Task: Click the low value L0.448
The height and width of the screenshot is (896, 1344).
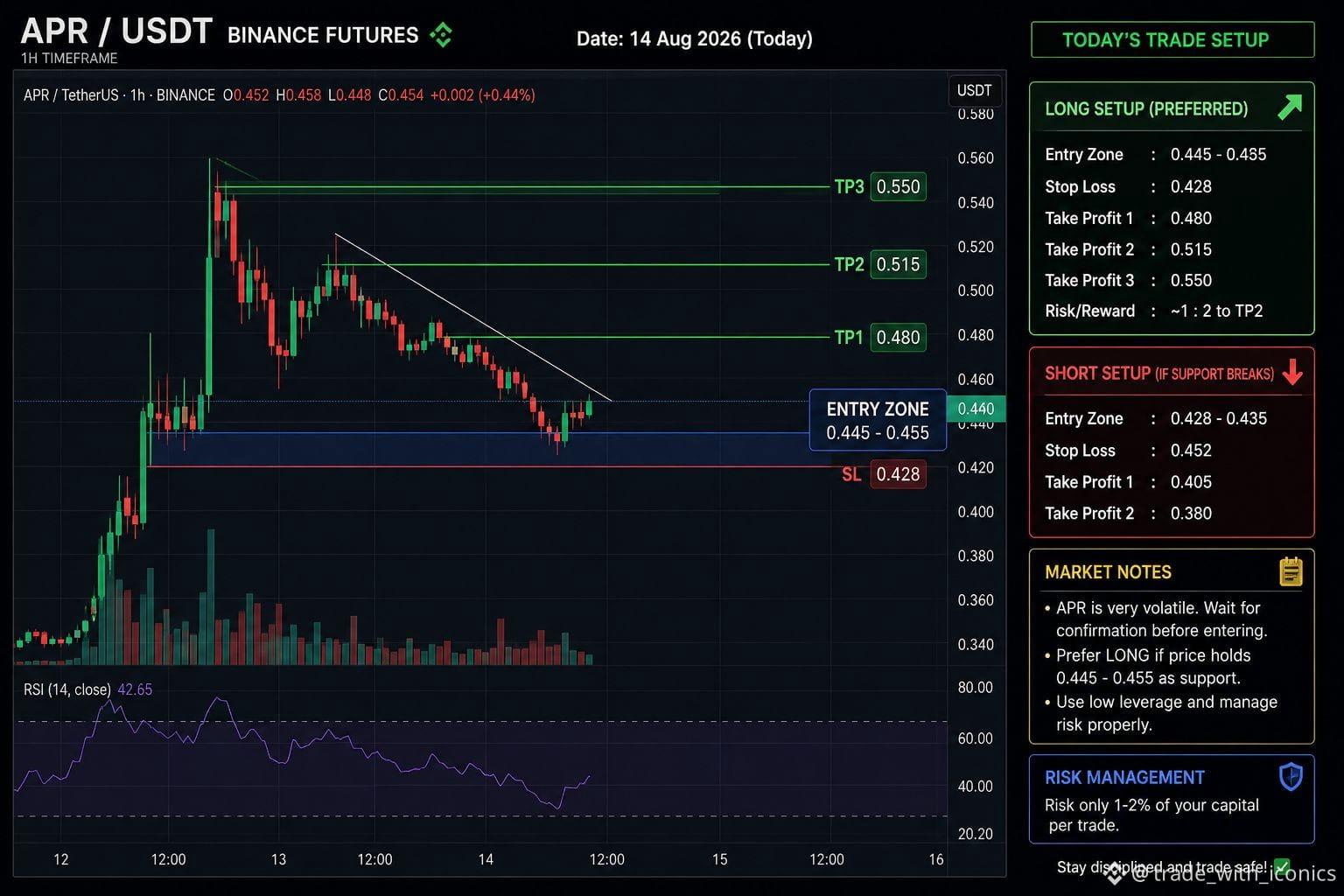Action: (x=349, y=94)
